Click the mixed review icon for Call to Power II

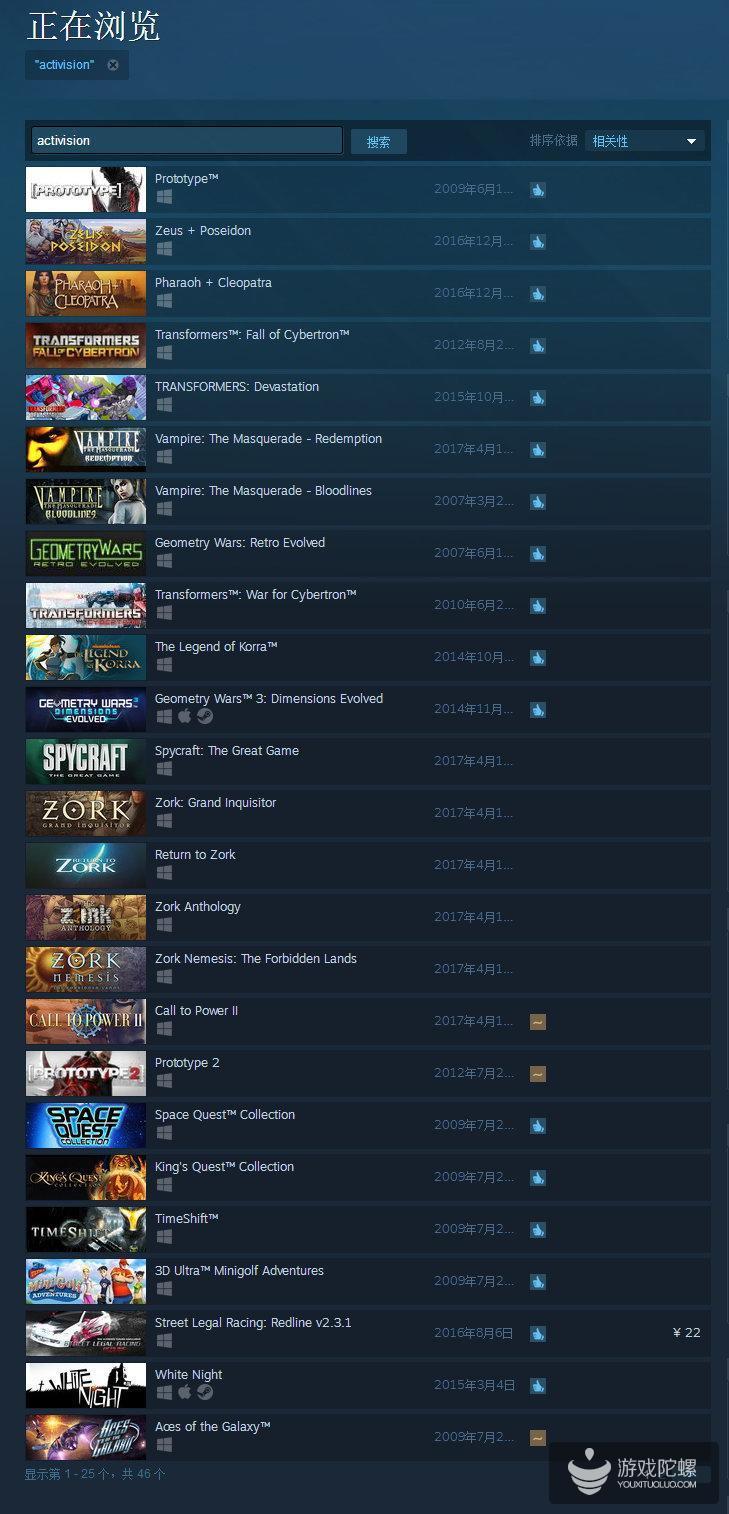[537, 1022]
